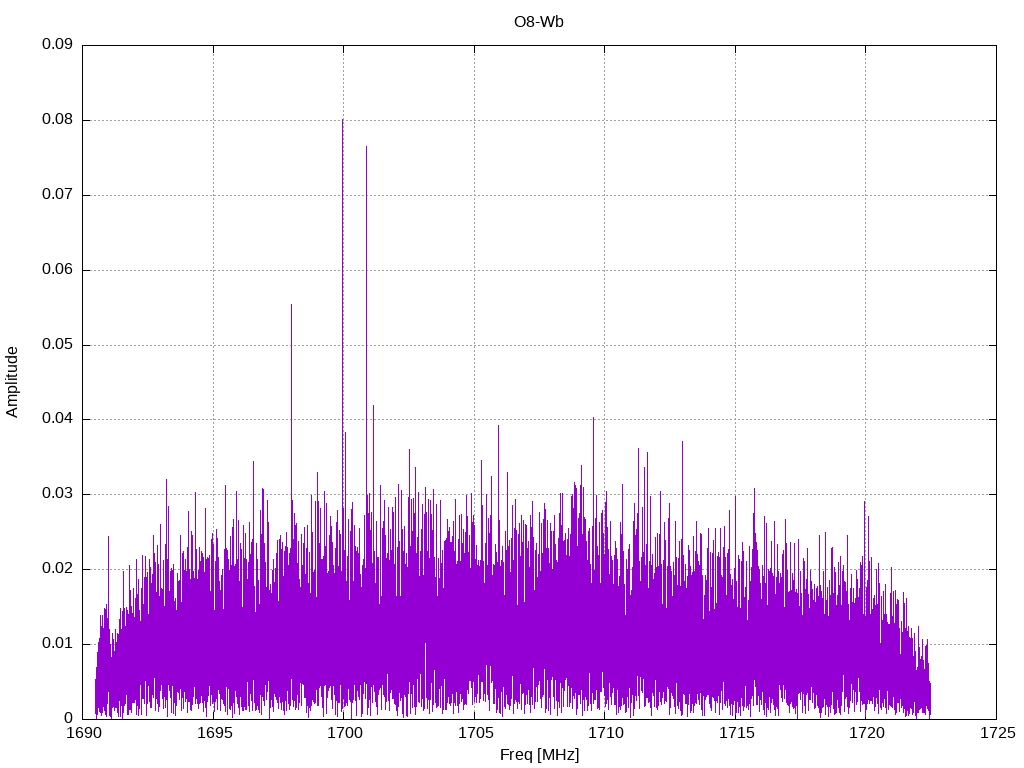Click the 0.03 y-axis tick label
This screenshot has height=768, width=1024.
[56, 494]
